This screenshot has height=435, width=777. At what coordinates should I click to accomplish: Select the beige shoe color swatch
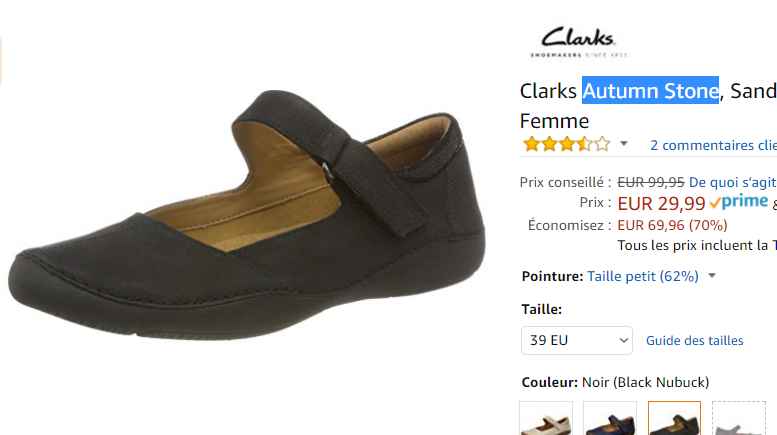point(546,419)
